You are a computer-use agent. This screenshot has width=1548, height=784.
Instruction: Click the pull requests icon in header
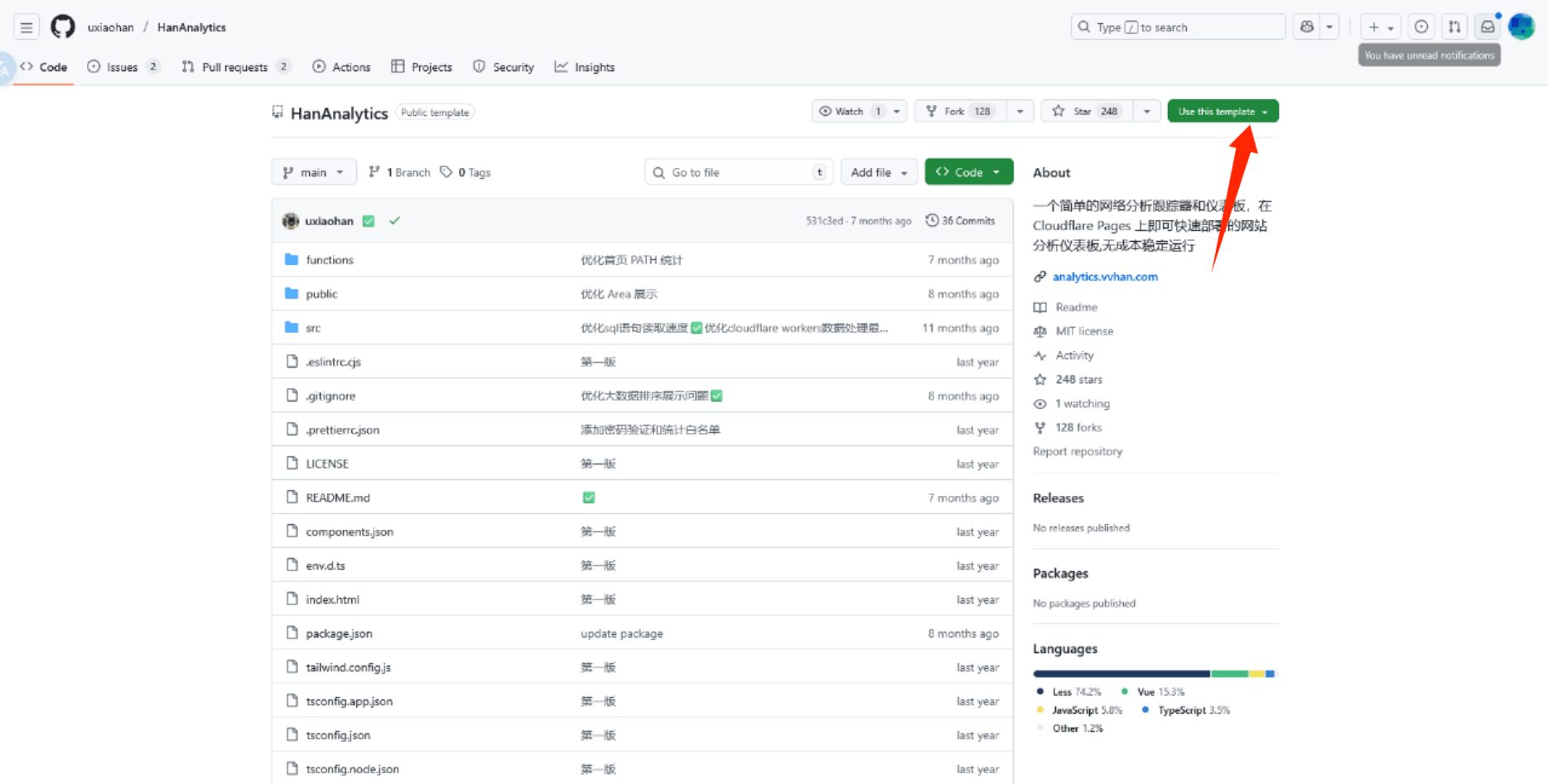click(1454, 27)
